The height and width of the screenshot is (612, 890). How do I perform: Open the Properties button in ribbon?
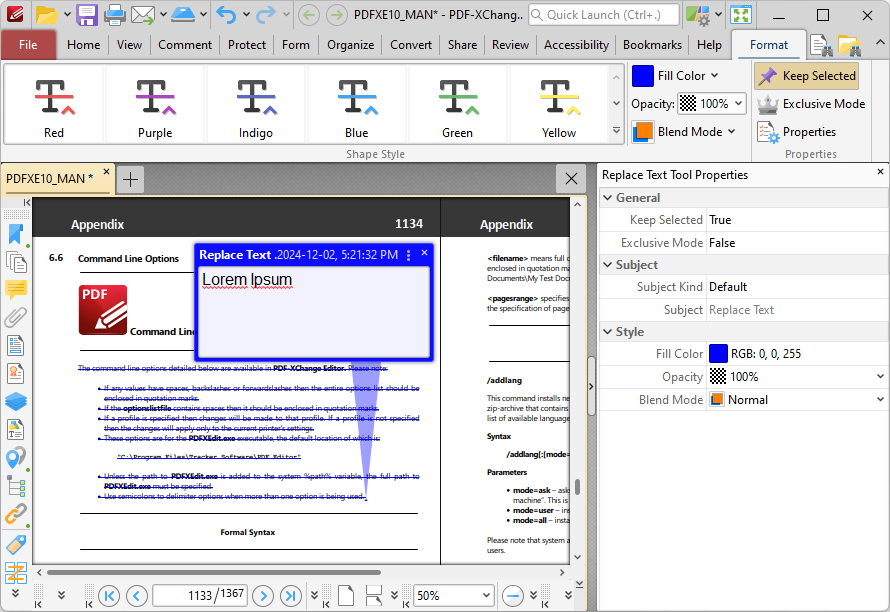pos(797,132)
